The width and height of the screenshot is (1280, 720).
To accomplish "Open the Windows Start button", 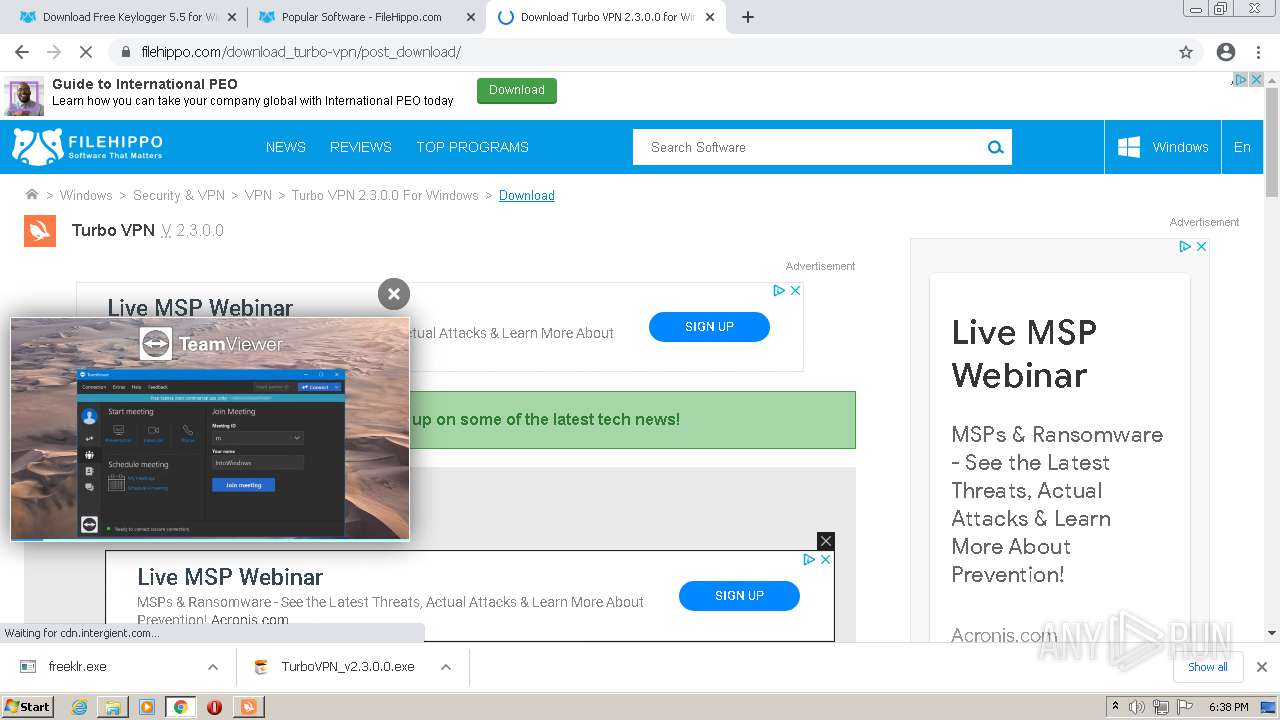I will click(x=27, y=706).
